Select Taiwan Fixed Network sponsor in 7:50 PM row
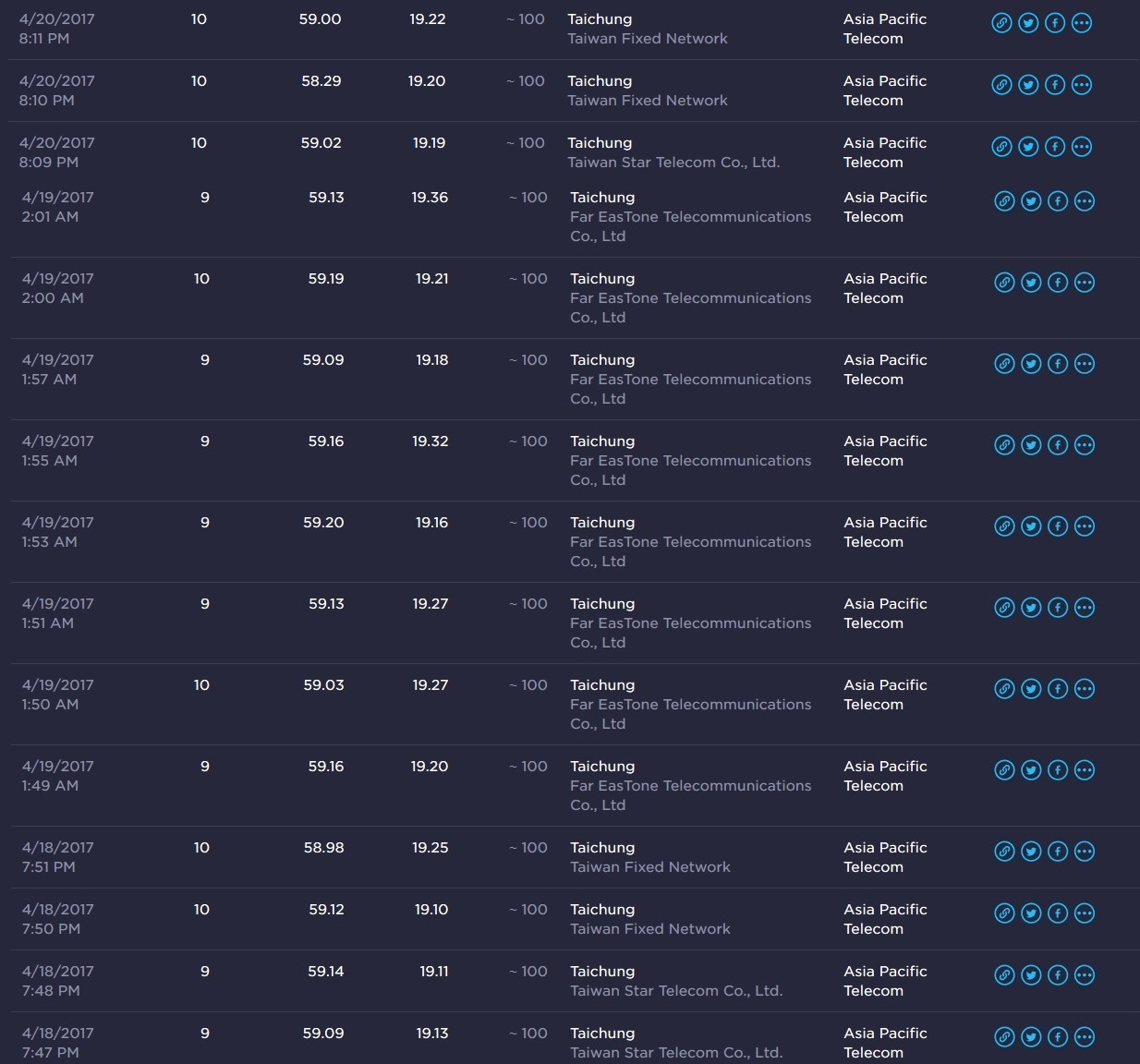This screenshot has width=1140, height=1064. (x=650, y=929)
